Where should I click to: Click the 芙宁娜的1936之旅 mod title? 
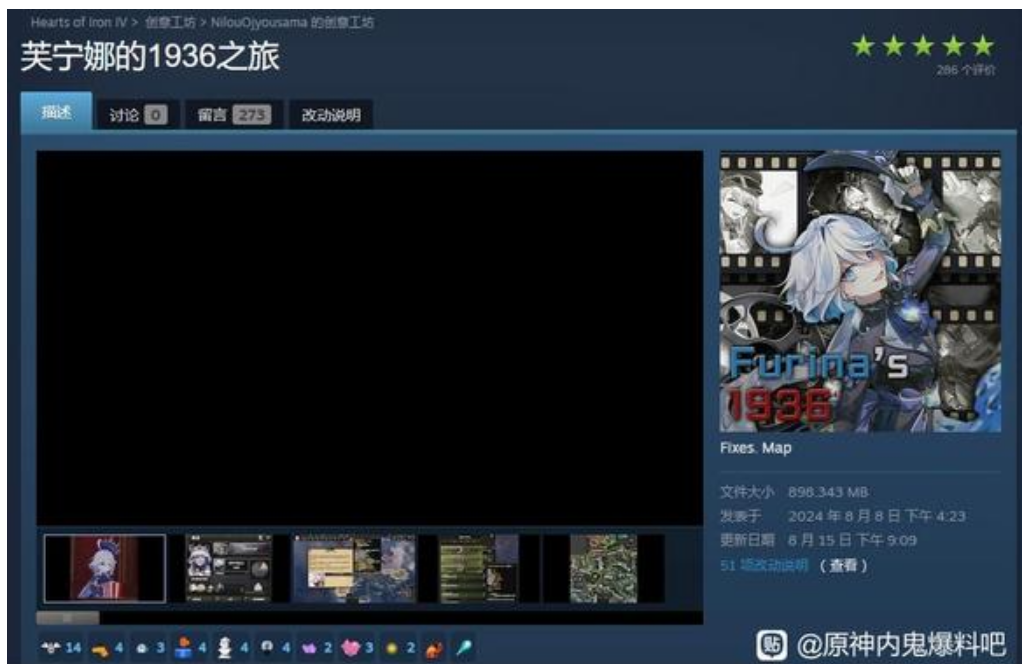coord(150,56)
